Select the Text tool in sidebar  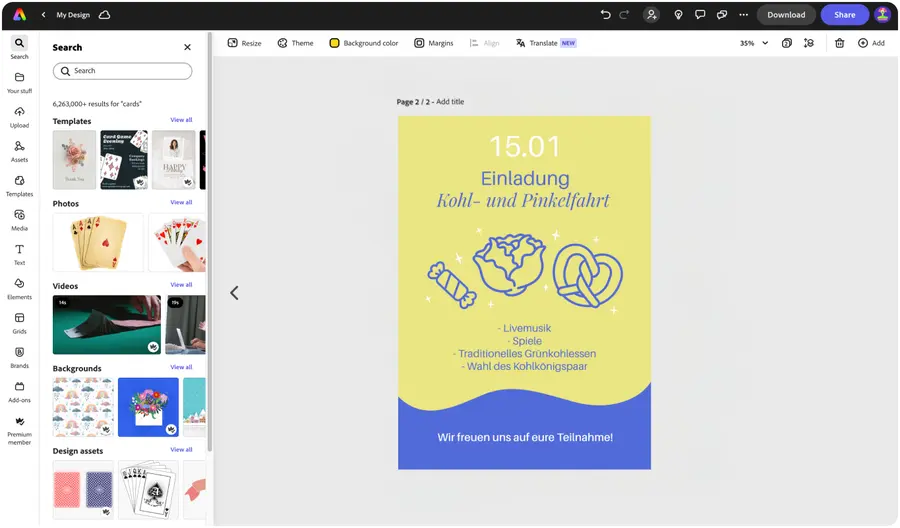[20, 254]
